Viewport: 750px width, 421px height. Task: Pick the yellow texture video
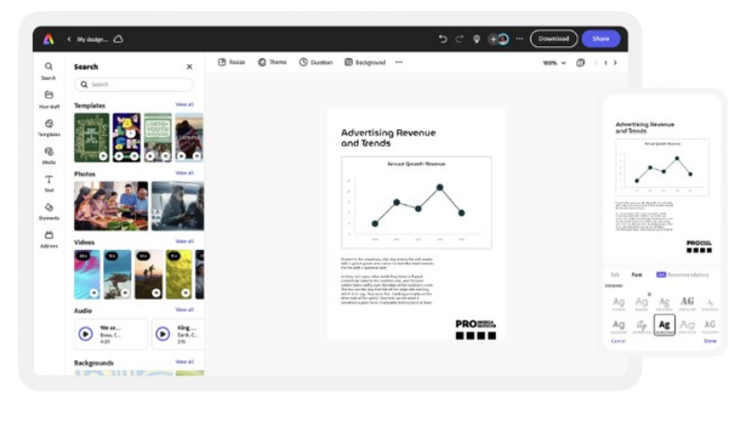(x=179, y=275)
